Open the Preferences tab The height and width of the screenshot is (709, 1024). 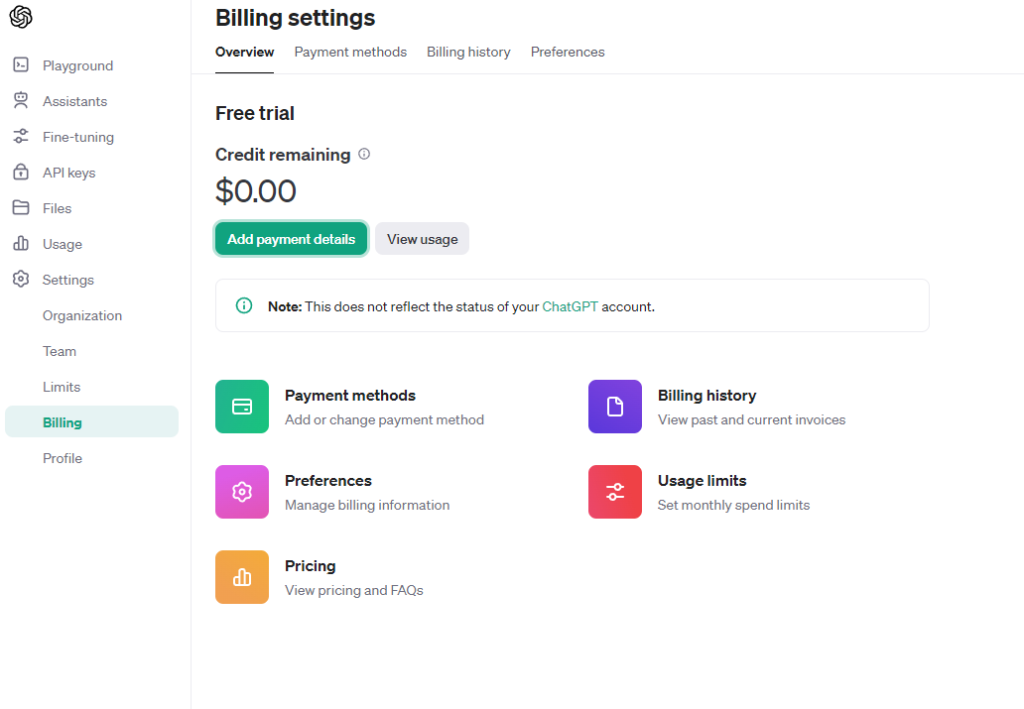(x=567, y=52)
